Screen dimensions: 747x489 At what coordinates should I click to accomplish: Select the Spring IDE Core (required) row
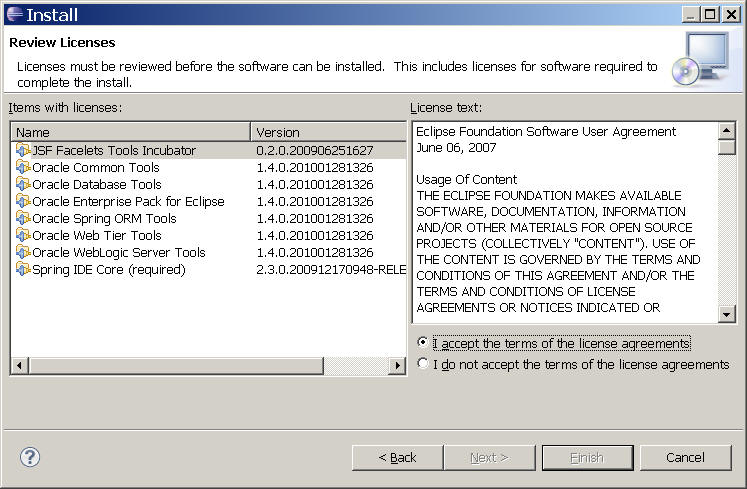pos(209,269)
